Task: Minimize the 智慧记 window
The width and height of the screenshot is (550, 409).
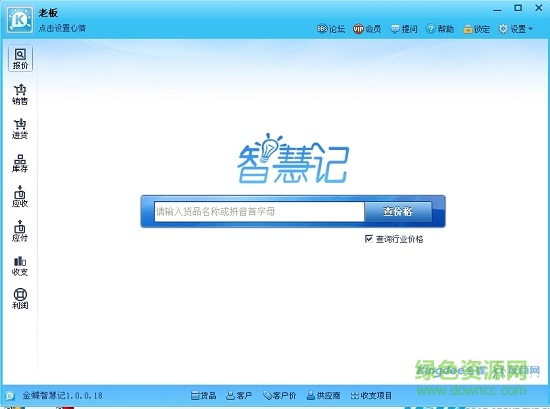Action: click(497, 9)
